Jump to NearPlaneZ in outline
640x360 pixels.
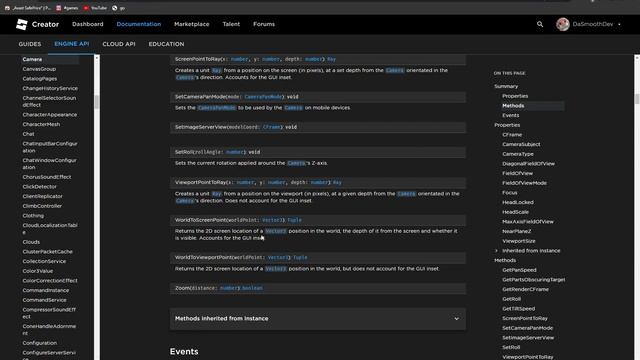click(517, 231)
